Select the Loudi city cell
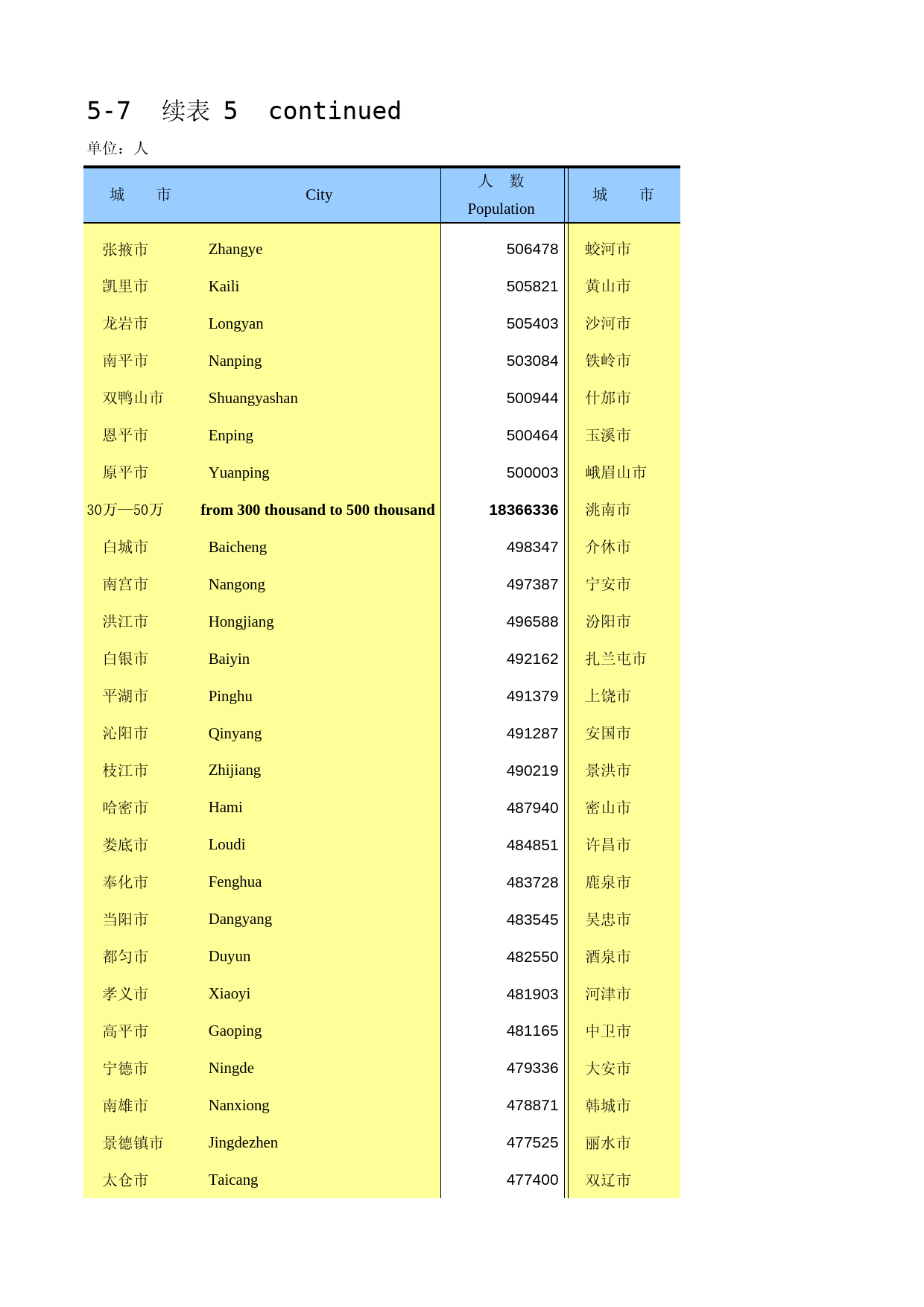Screen dimensions: 924x1307 (x=227, y=844)
